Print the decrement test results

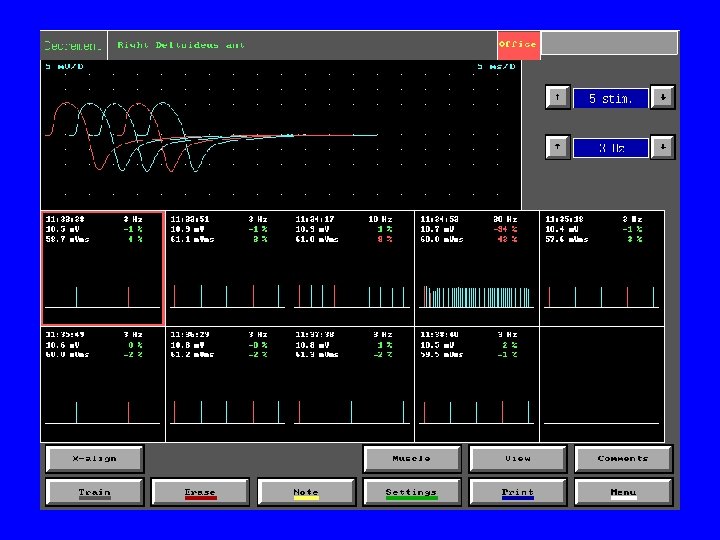(x=517, y=492)
